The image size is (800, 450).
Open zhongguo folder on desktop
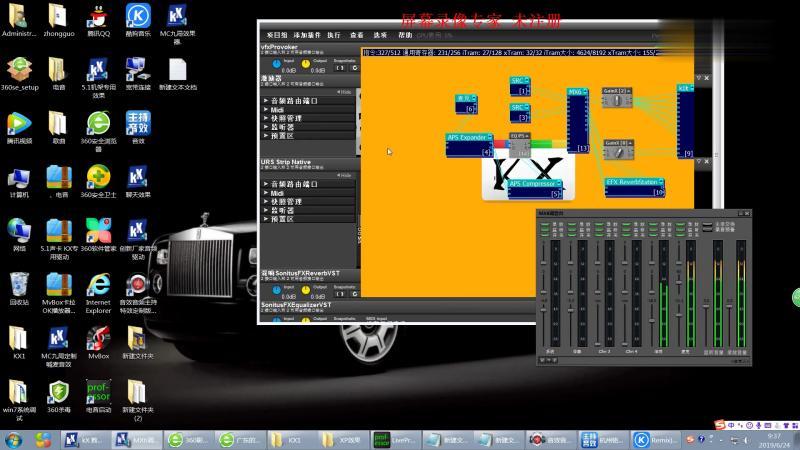tap(59, 21)
